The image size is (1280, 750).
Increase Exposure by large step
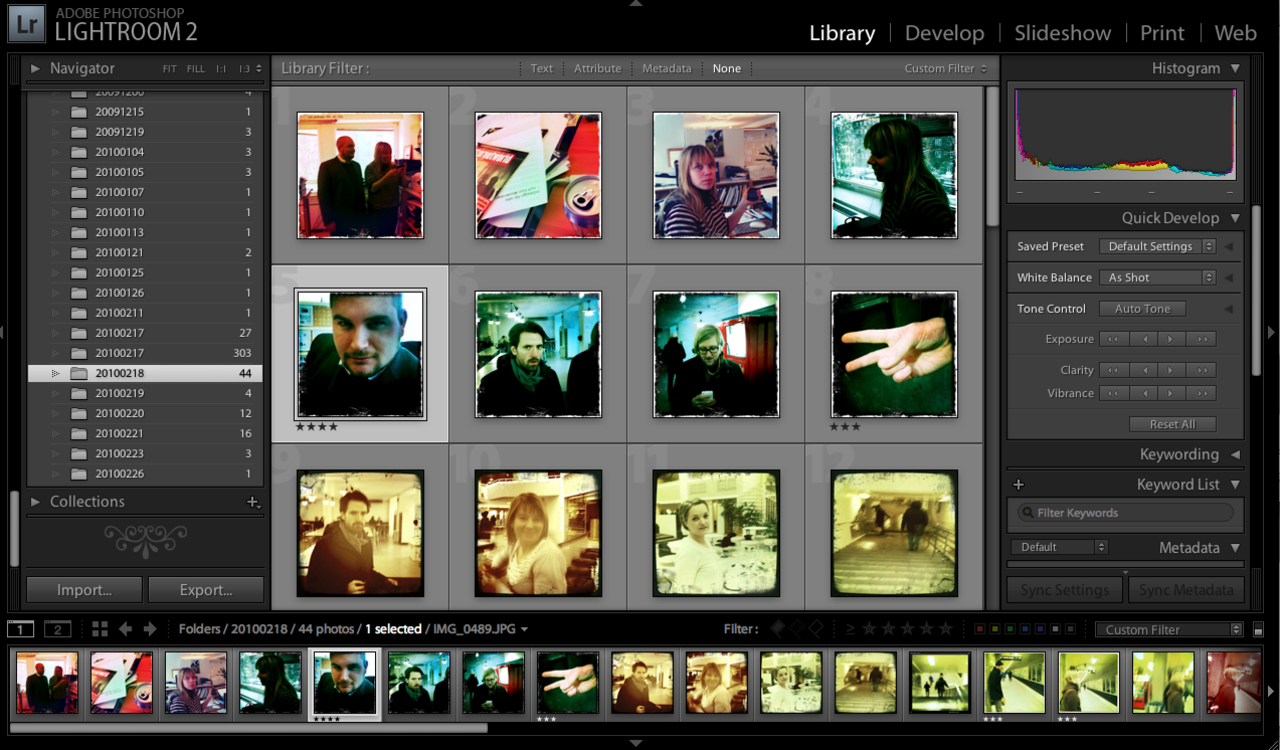(1201, 339)
